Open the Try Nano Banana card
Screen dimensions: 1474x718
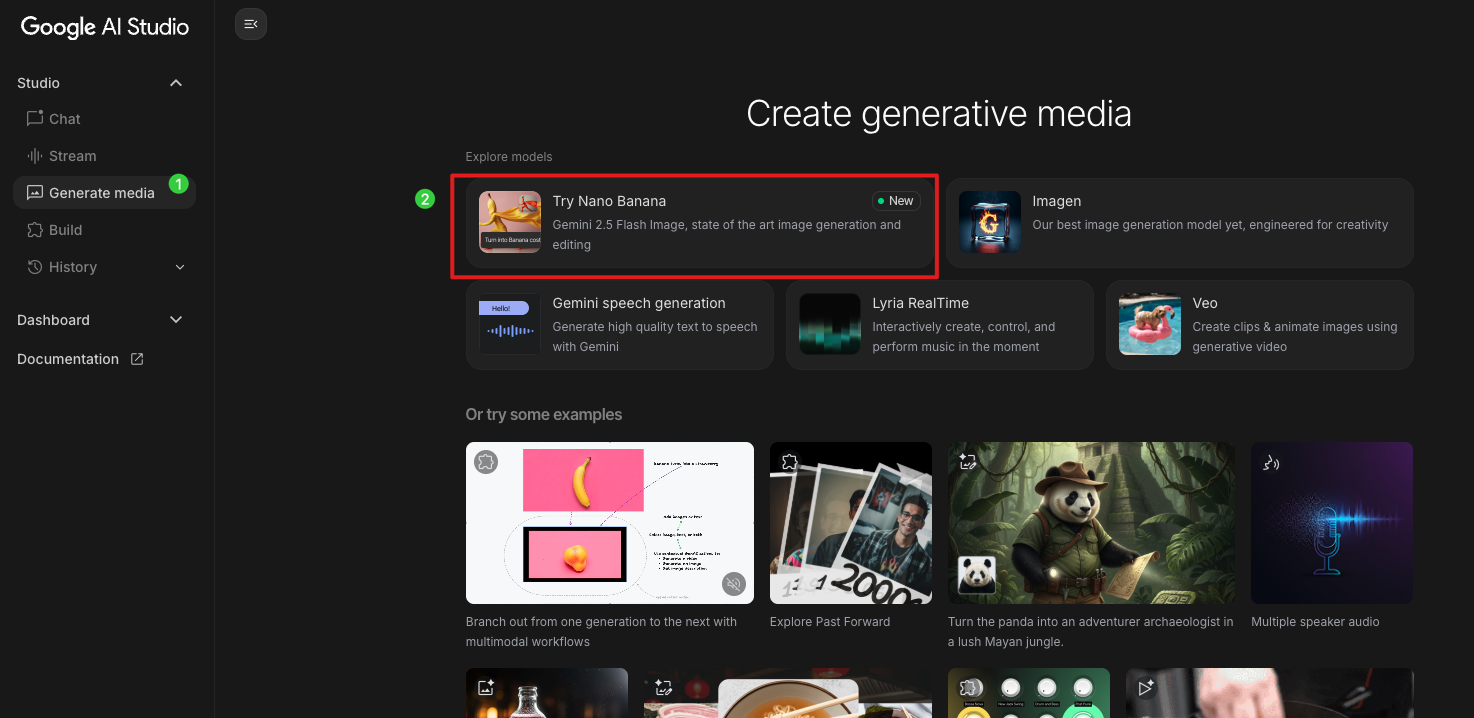[x=699, y=223]
